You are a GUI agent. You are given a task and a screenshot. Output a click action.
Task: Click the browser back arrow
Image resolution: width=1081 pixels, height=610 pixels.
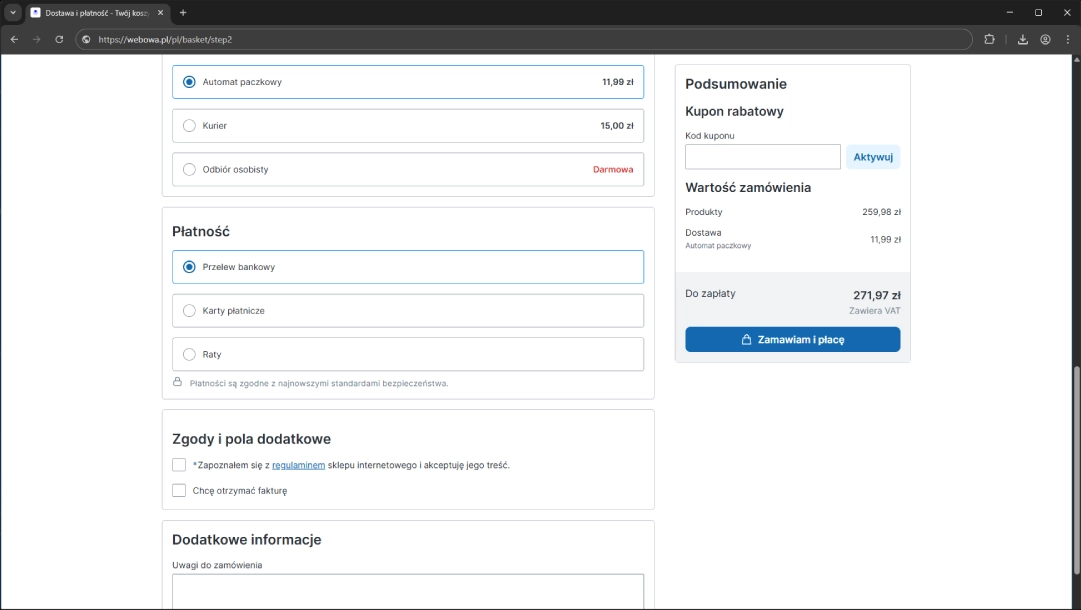click(14, 39)
